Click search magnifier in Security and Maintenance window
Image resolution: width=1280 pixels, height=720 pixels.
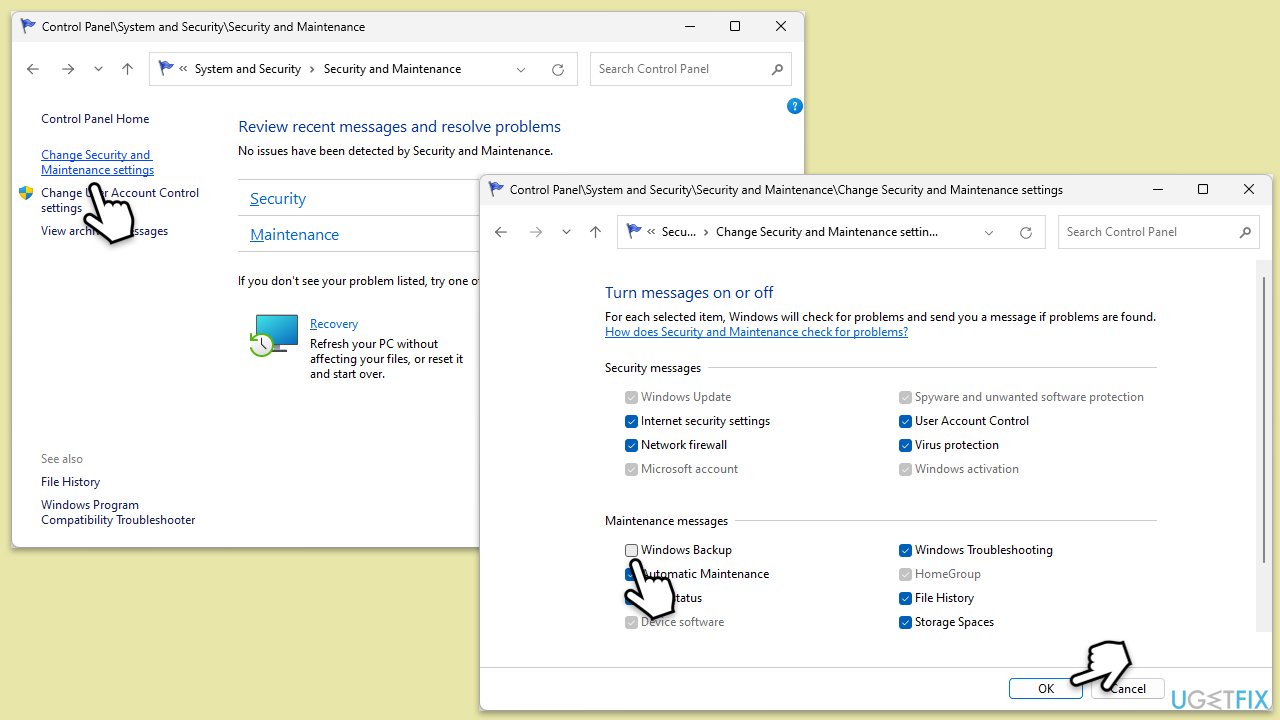point(777,69)
